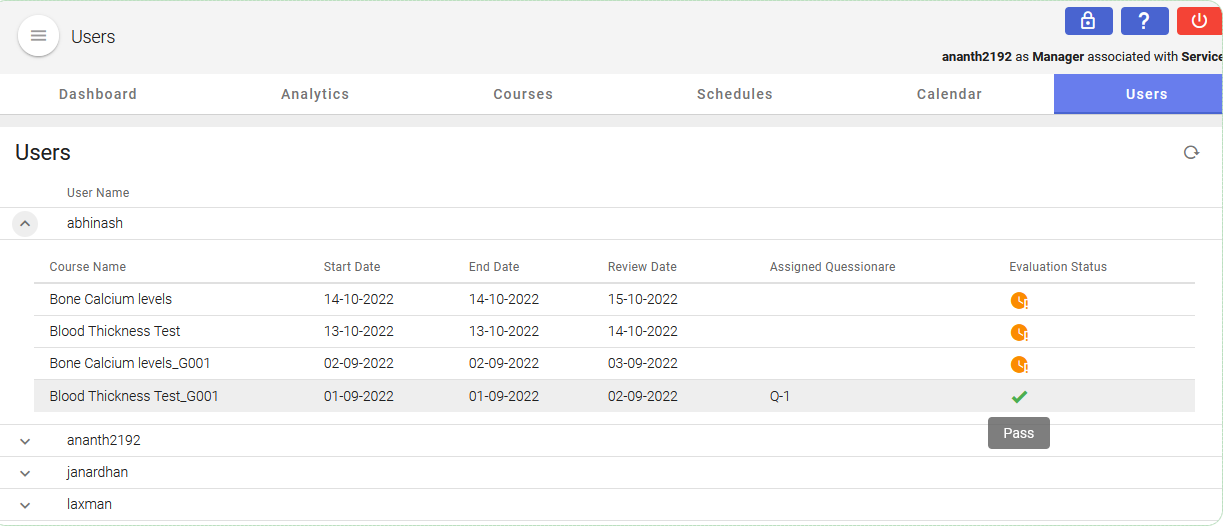
Task: Select the Blood Thickness Test_G001 course row
Action: [x=134, y=396]
